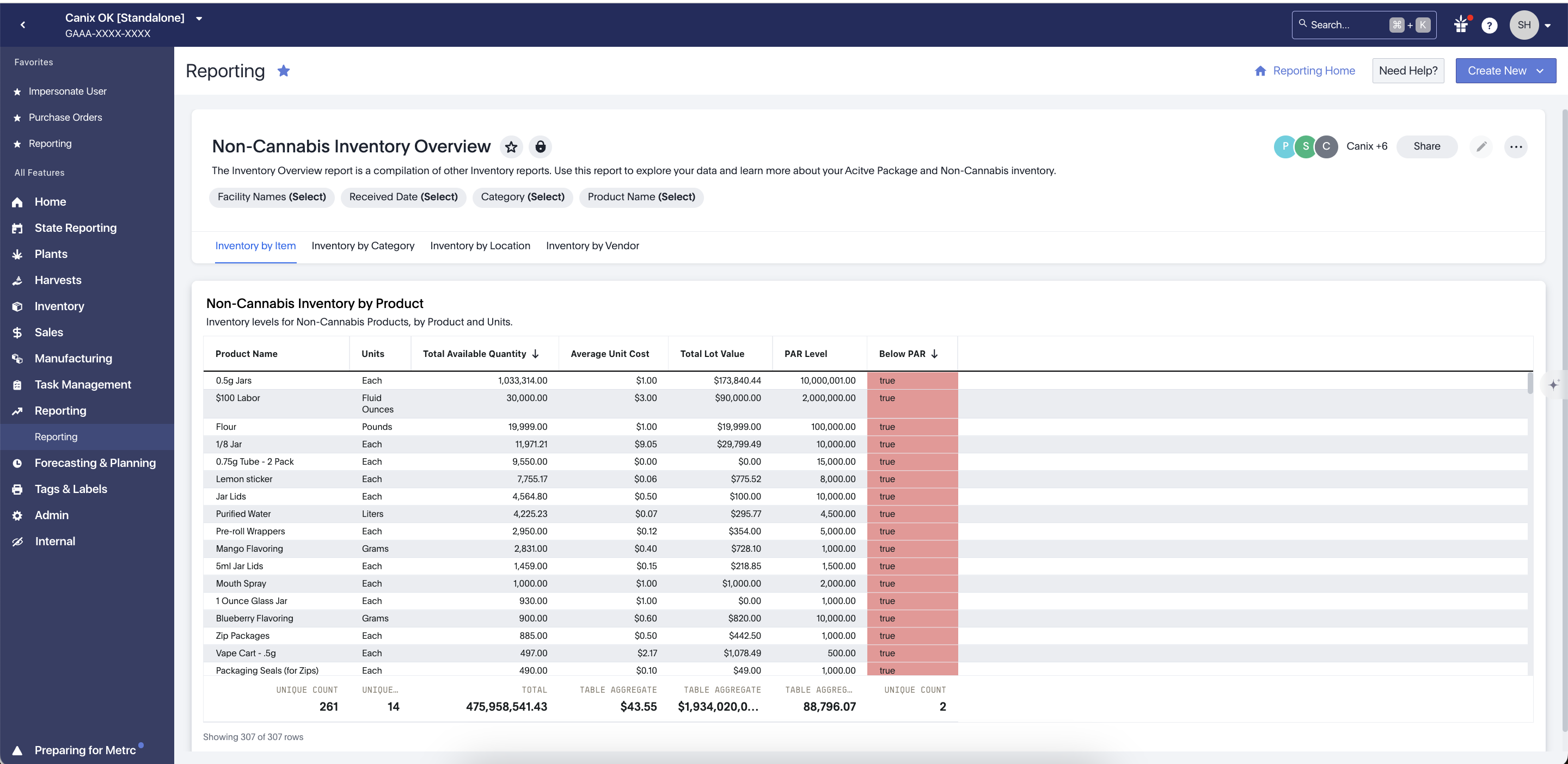Open the three-dots more options menu
Image resolution: width=1568 pixels, height=764 pixels.
coord(1516,146)
